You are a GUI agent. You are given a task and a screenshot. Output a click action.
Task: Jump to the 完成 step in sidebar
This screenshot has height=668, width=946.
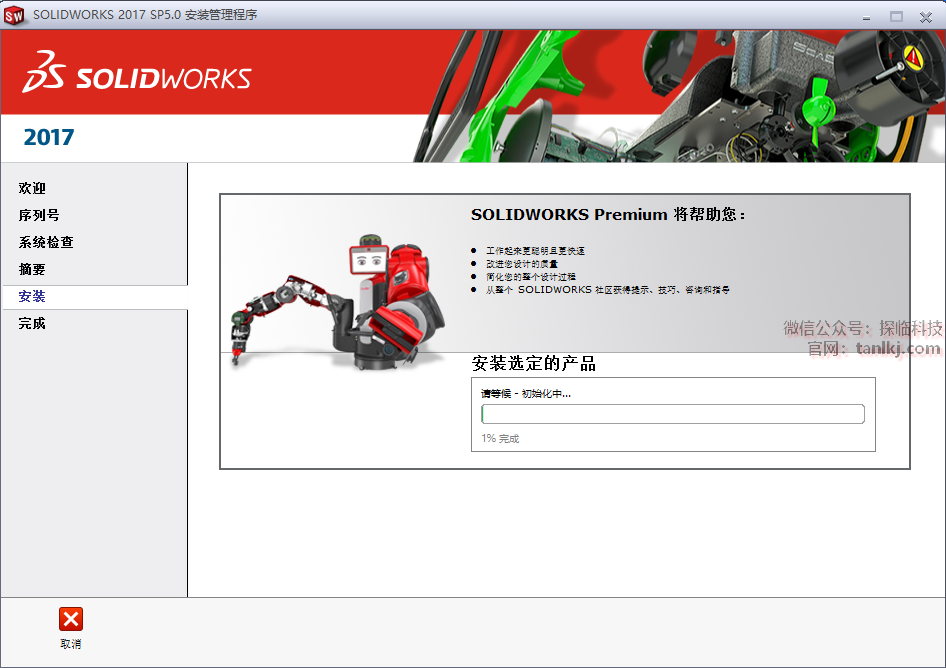pyautogui.click(x=32, y=324)
